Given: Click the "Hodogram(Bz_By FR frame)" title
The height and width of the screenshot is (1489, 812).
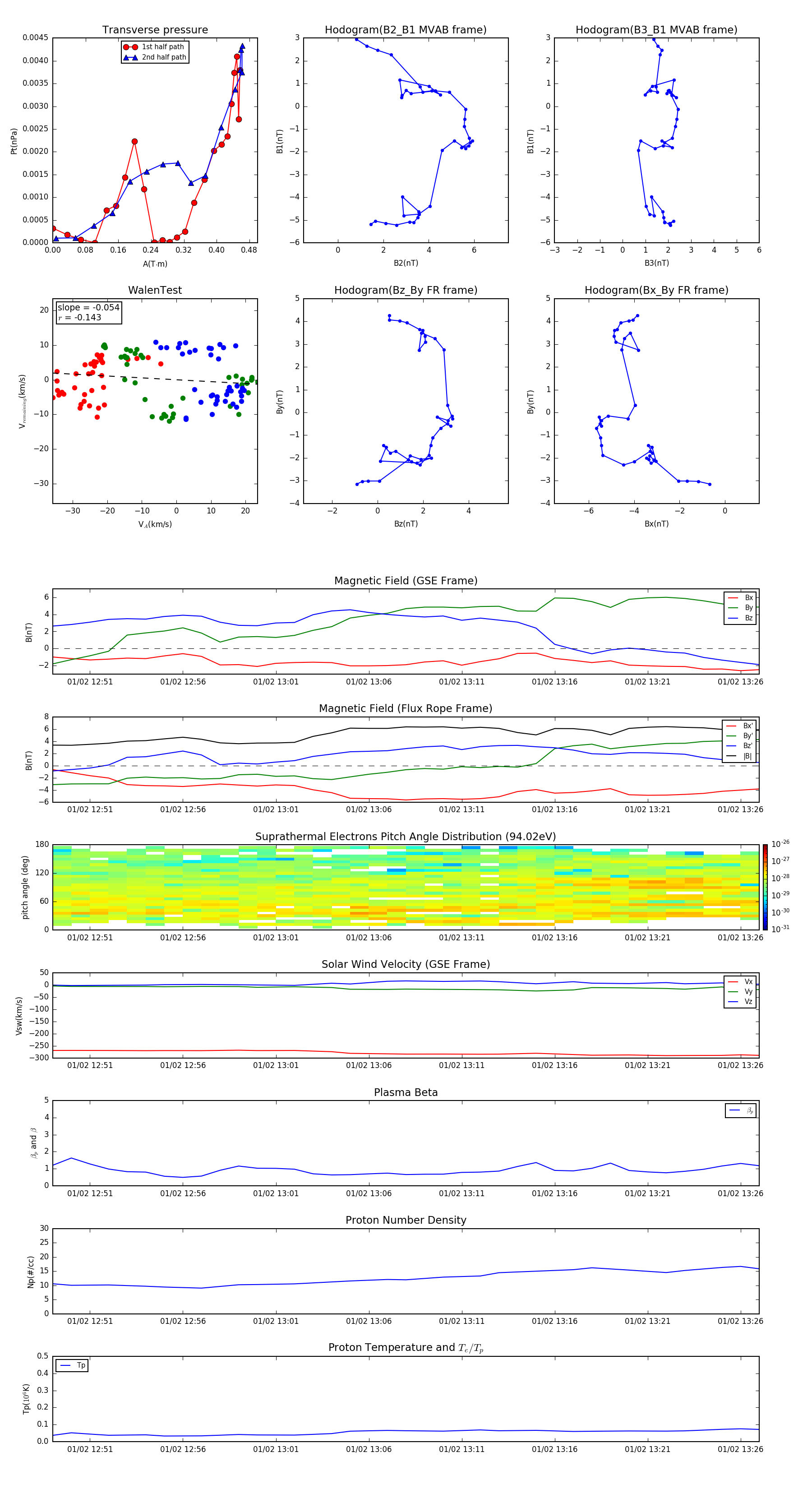Looking at the screenshot, I should coord(406,290).
